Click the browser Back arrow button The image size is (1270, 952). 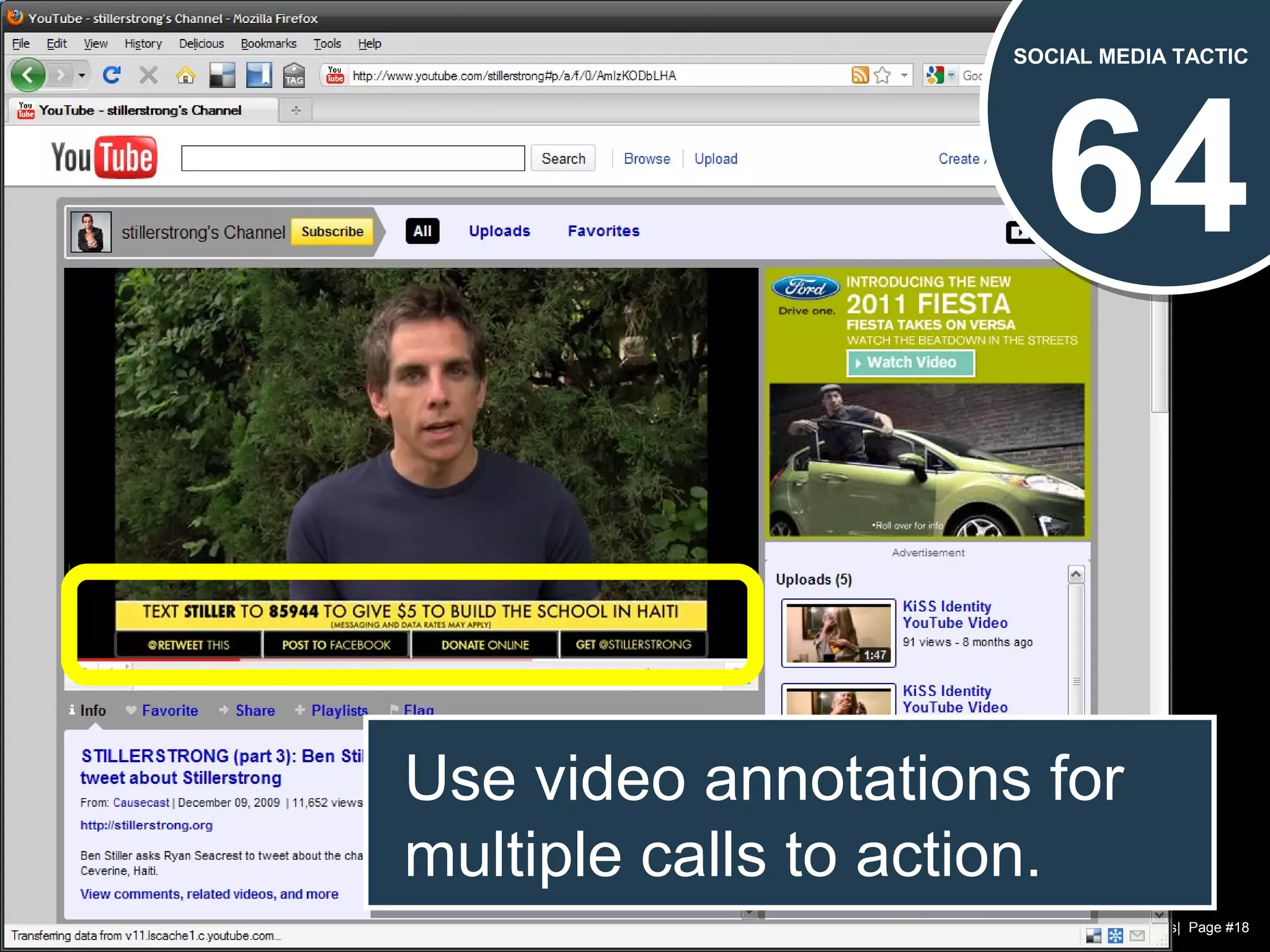click(x=28, y=76)
